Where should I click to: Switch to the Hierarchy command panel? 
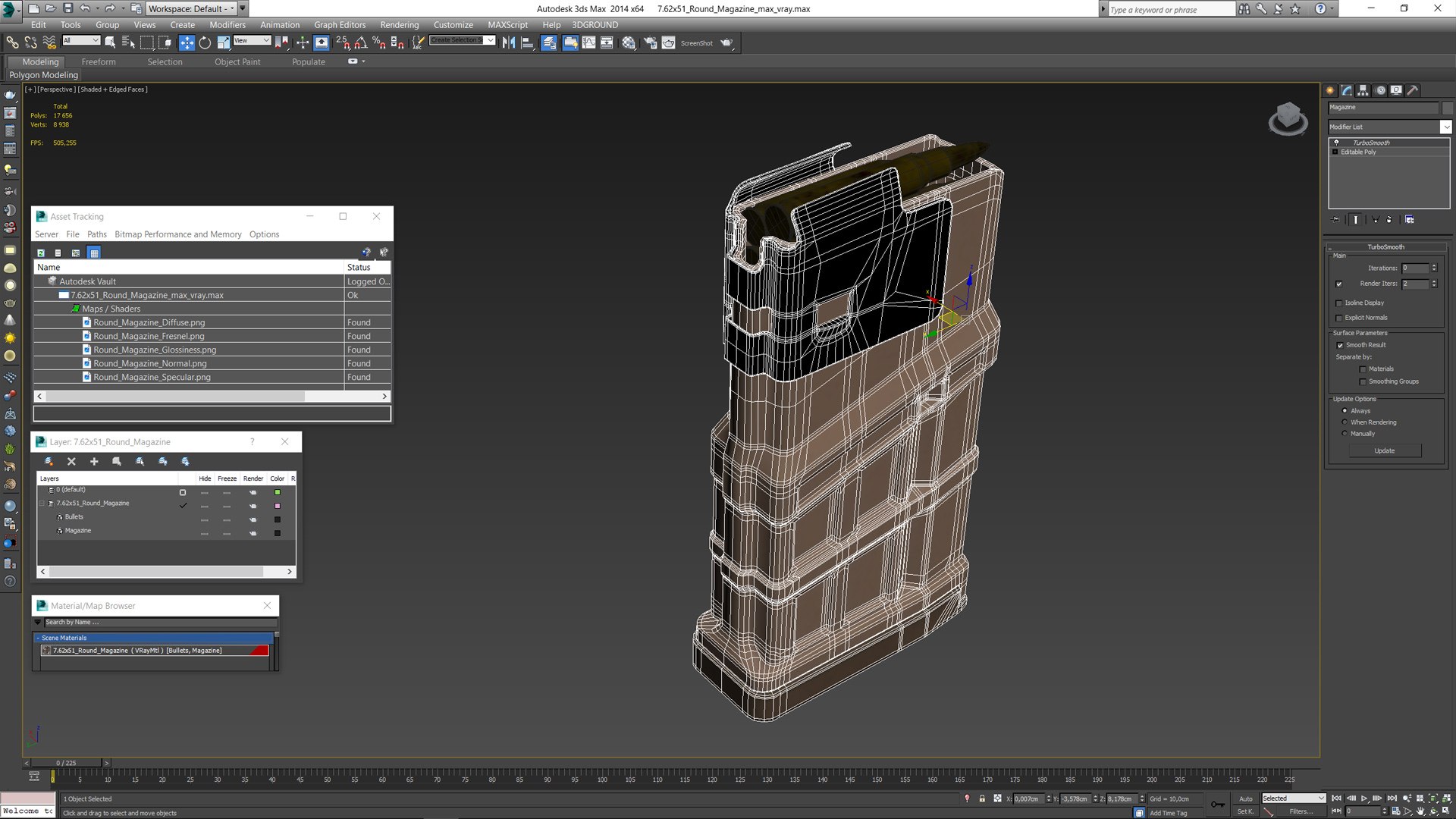1363,90
